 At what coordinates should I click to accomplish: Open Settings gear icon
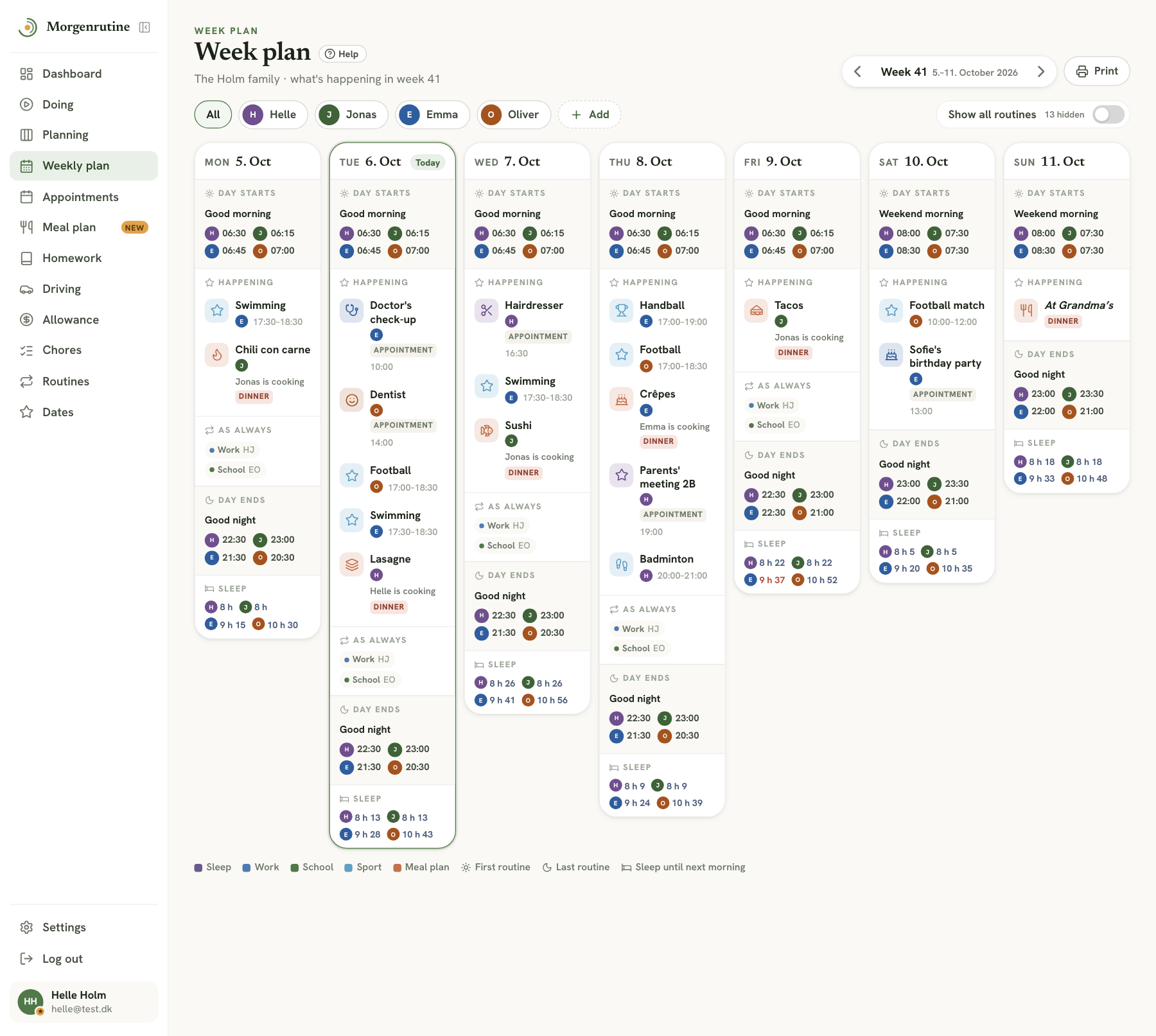pos(26,927)
